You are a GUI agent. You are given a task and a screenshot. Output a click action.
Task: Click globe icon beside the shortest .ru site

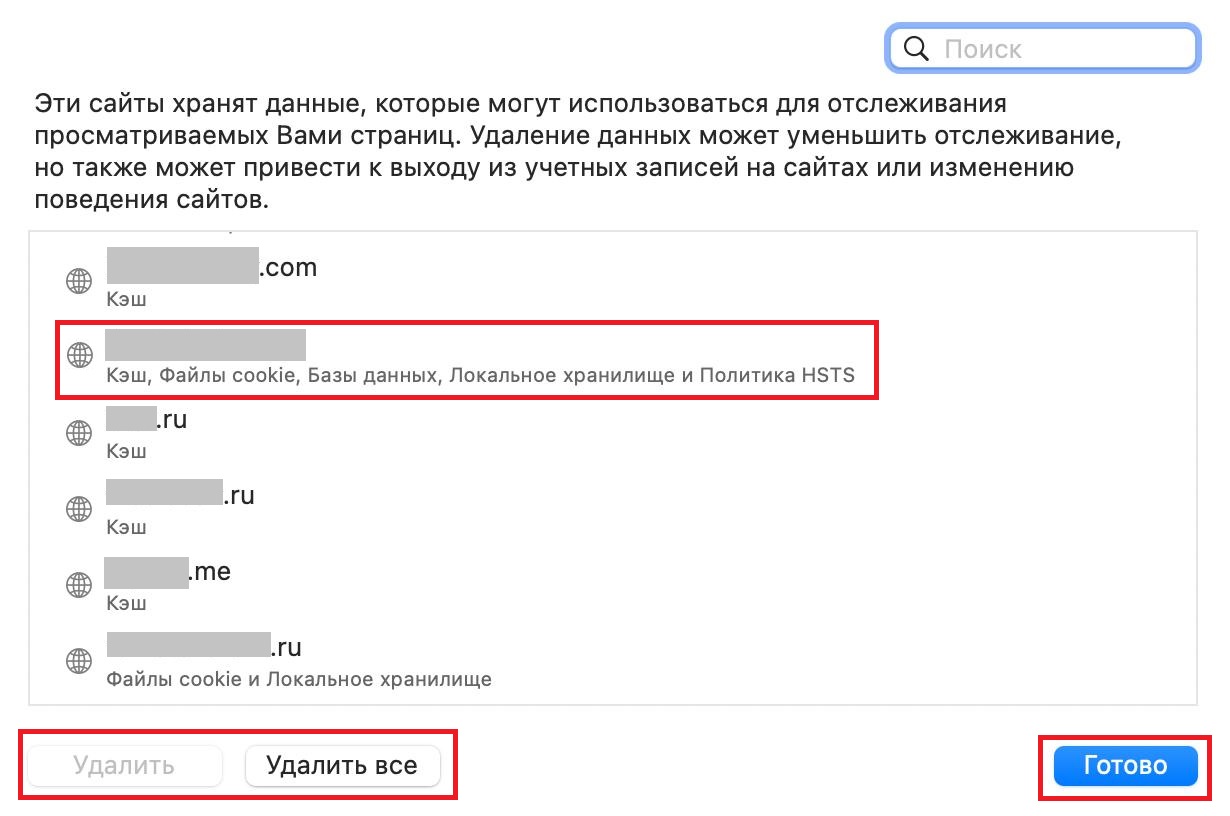click(79, 433)
